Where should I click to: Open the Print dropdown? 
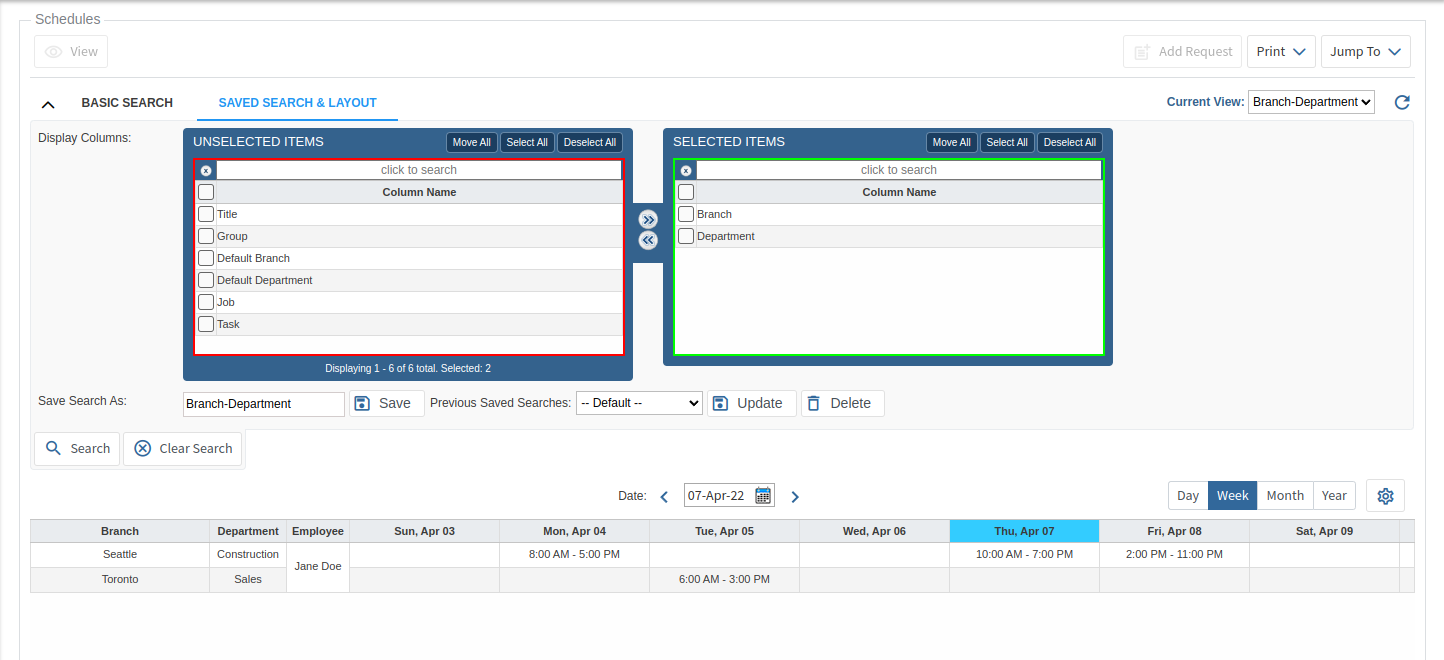(1281, 51)
